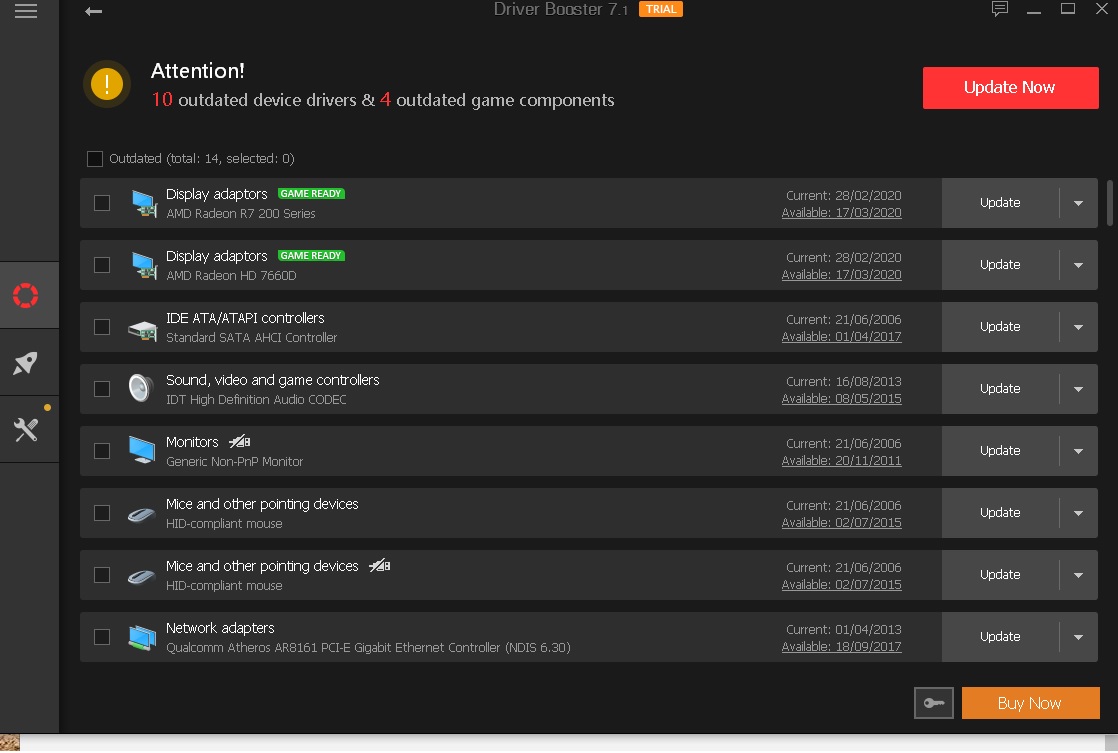This screenshot has width=1118, height=753.
Task: Click the 'Current: 16/08/2013' date text
Action: pos(843,382)
